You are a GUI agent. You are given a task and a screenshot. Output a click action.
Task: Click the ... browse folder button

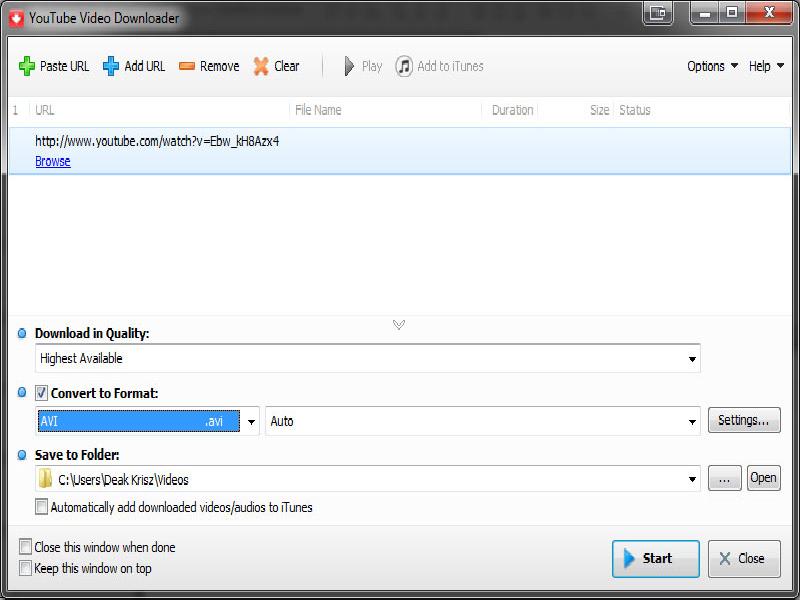click(724, 478)
